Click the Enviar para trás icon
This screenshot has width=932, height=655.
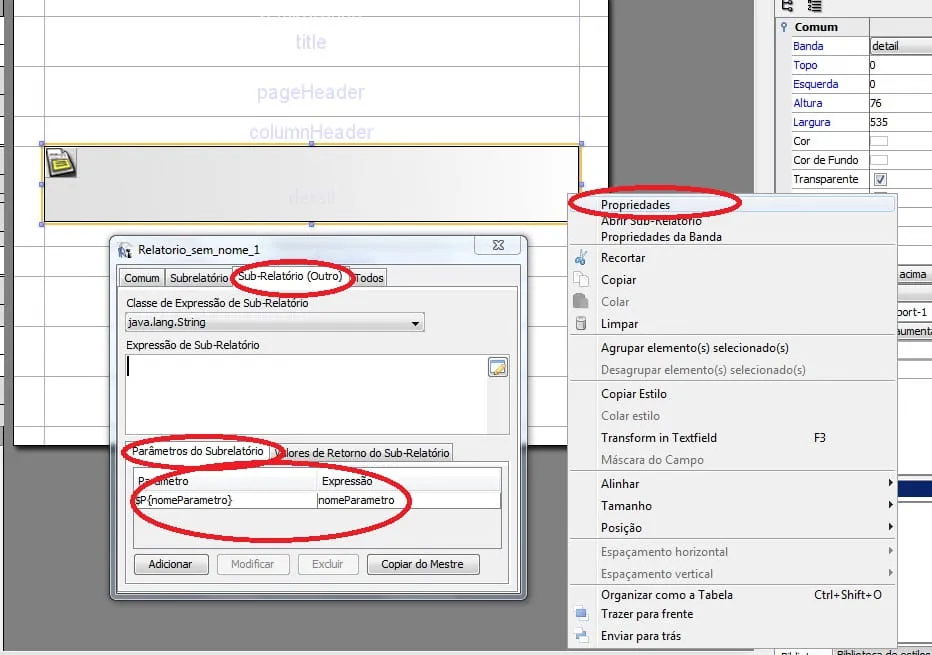[581, 635]
